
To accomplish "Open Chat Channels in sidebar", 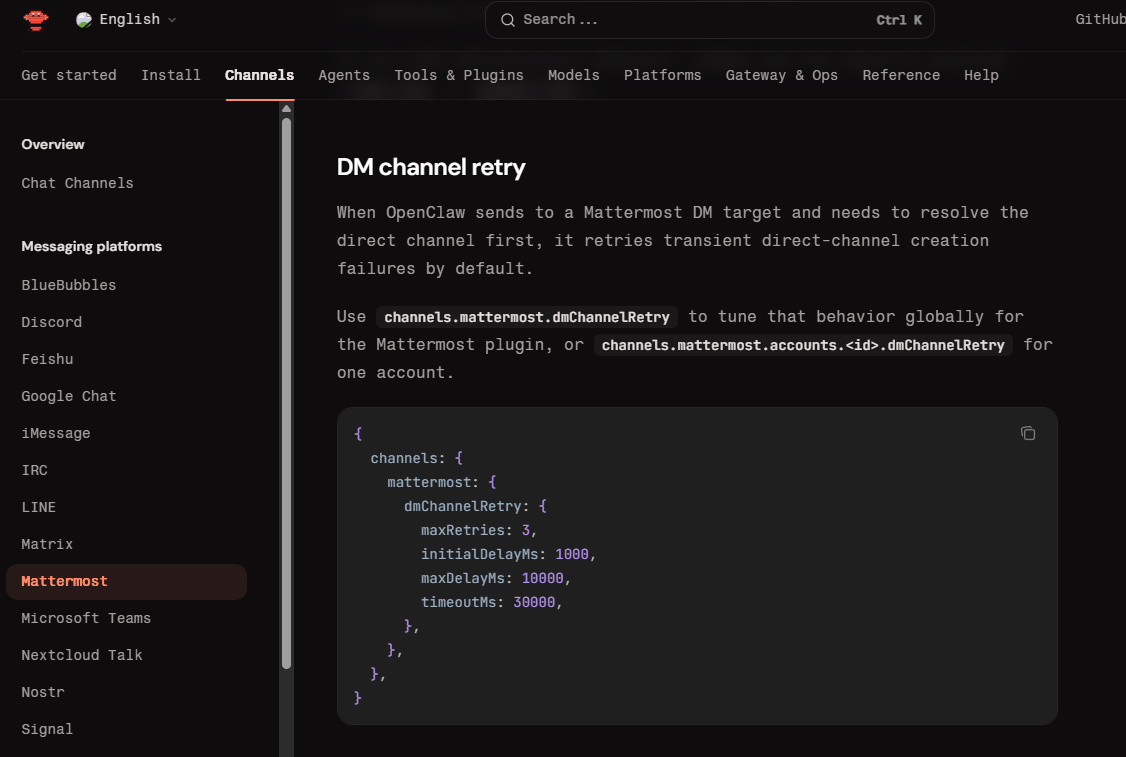I will pos(78,183).
